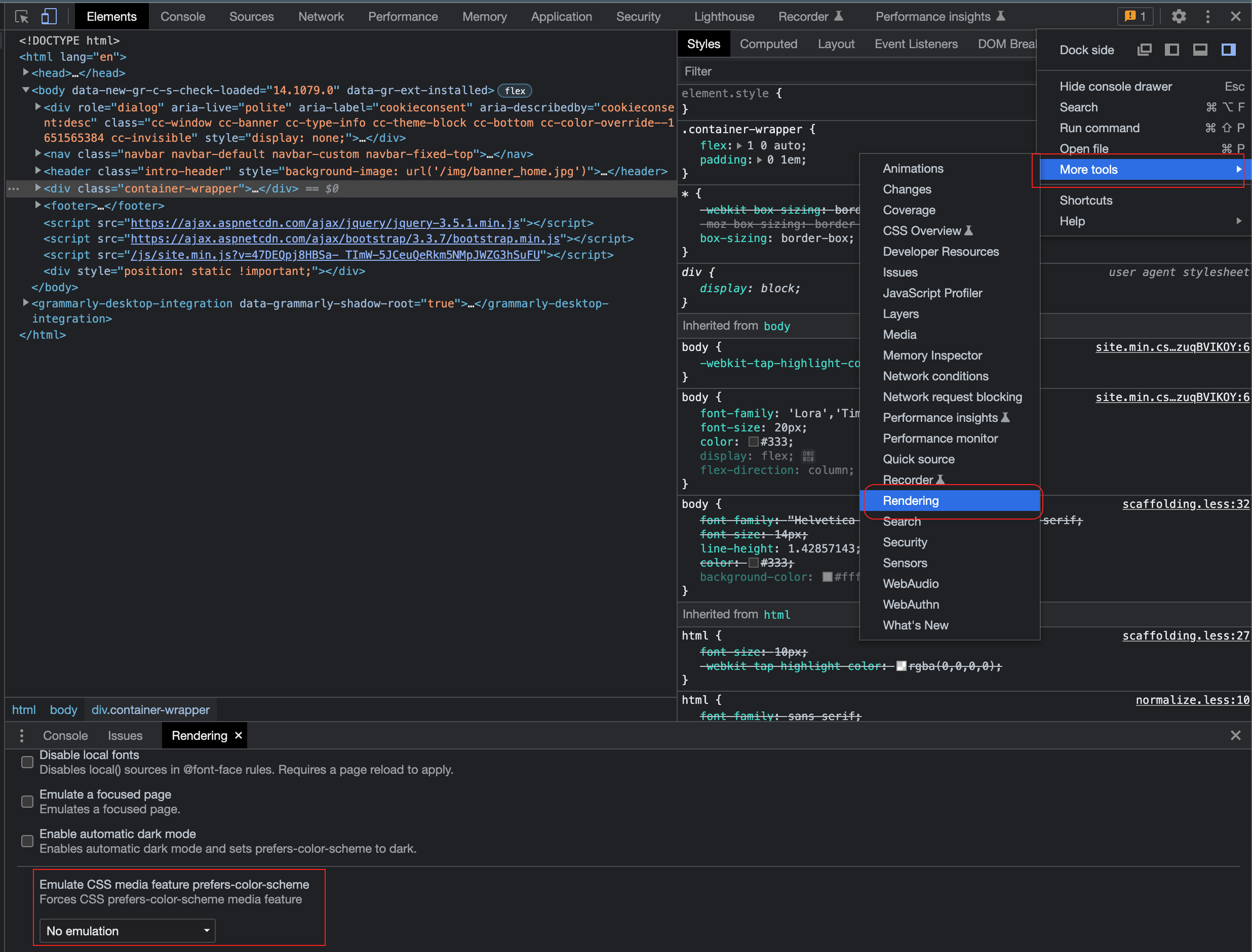Enable automatic dark mode checkbox
The width and height of the screenshot is (1252, 952).
[27, 841]
